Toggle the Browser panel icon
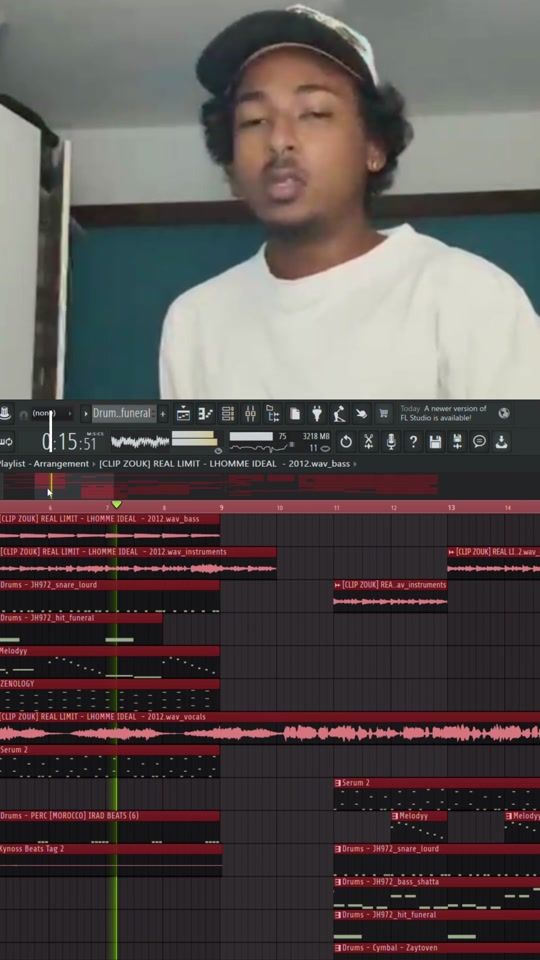This screenshot has width=540, height=960. pos(272,414)
